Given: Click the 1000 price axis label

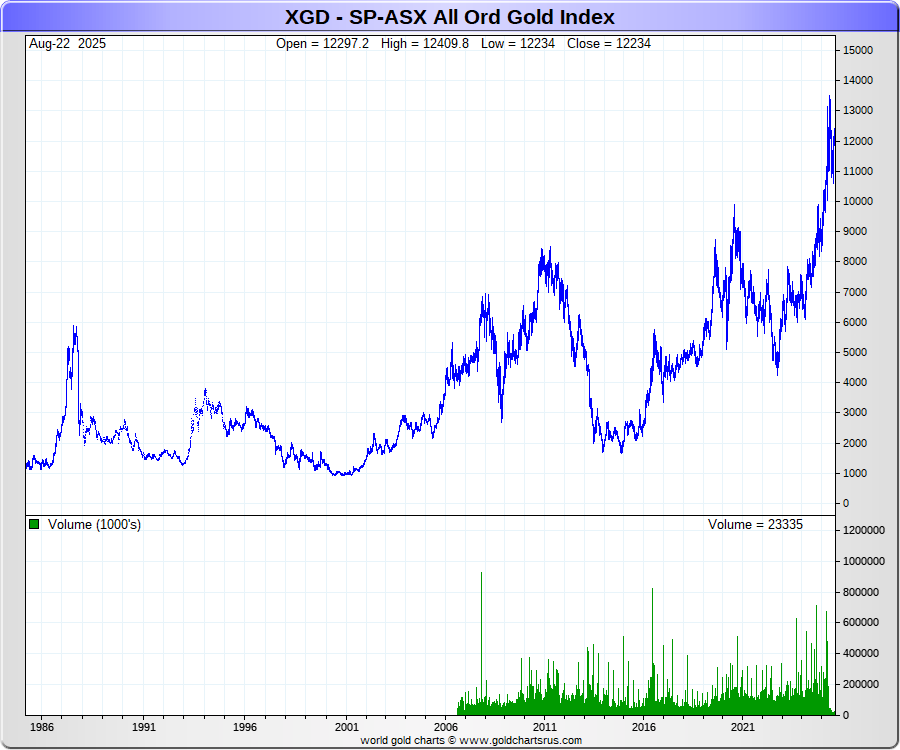Looking at the screenshot, I should tap(855, 473).
